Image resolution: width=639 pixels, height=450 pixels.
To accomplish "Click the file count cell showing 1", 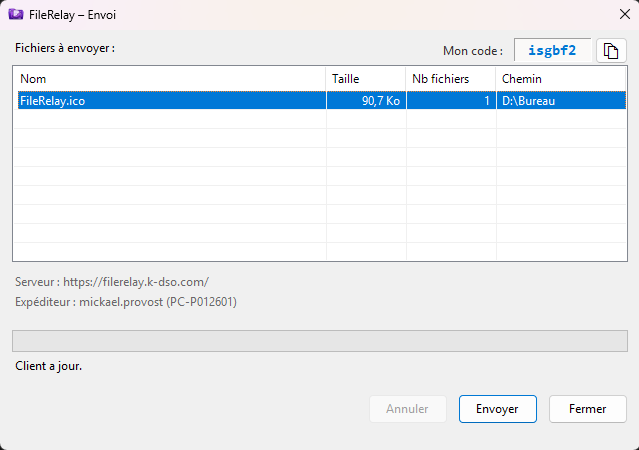I will pos(451,101).
